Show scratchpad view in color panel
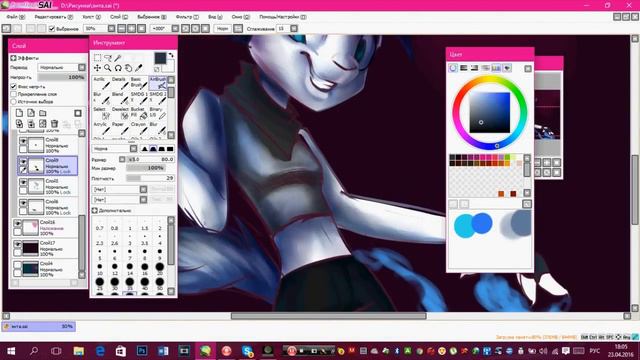Screen dimensions: 640x360 tap(507, 68)
